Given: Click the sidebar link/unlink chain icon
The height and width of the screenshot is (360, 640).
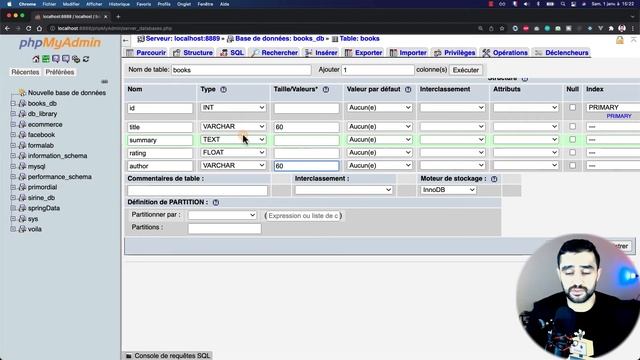Looking at the screenshot, I should point(104,82).
